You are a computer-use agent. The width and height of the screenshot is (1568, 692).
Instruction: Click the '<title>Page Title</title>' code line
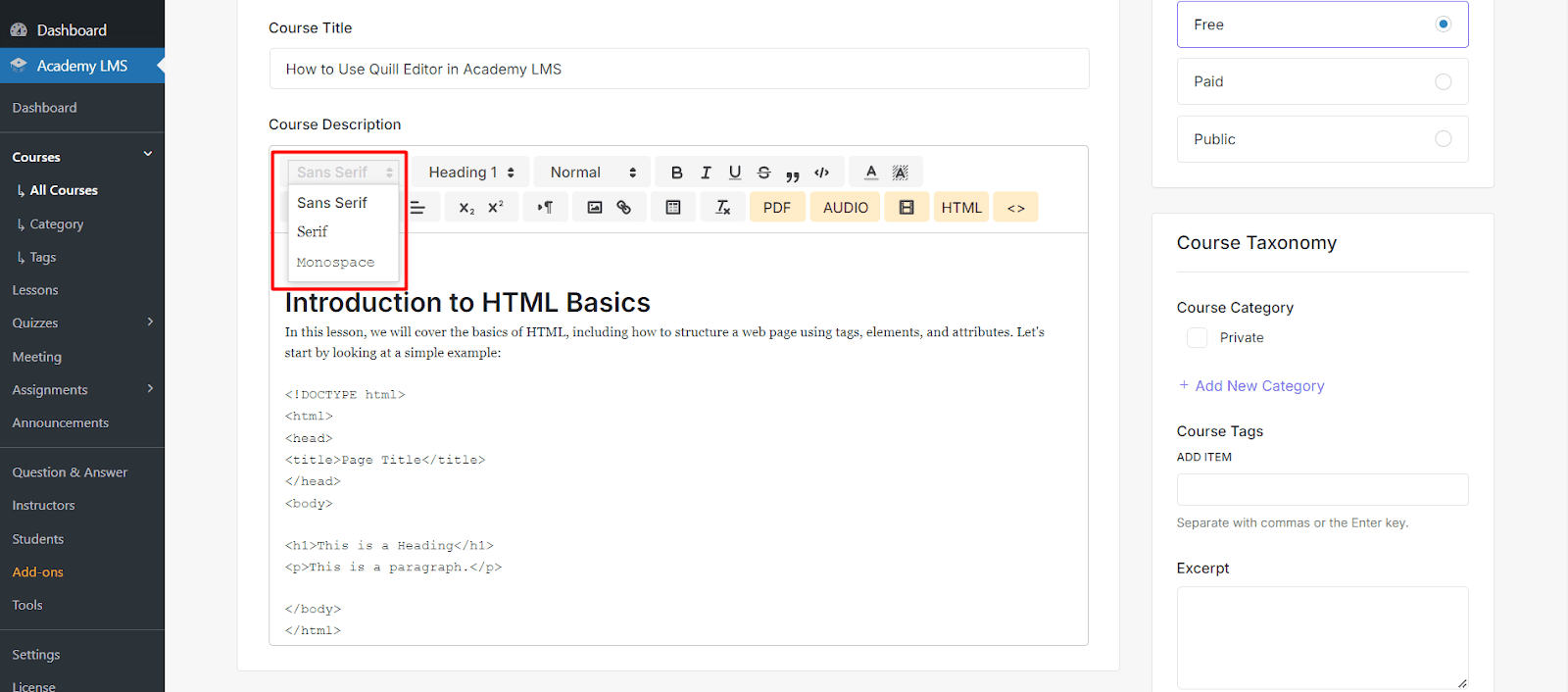click(385, 460)
